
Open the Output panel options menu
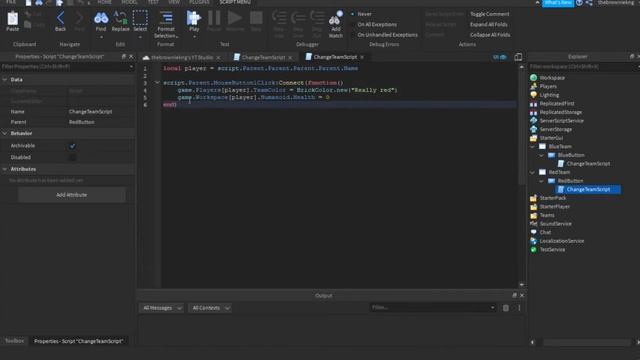(519, 308)
